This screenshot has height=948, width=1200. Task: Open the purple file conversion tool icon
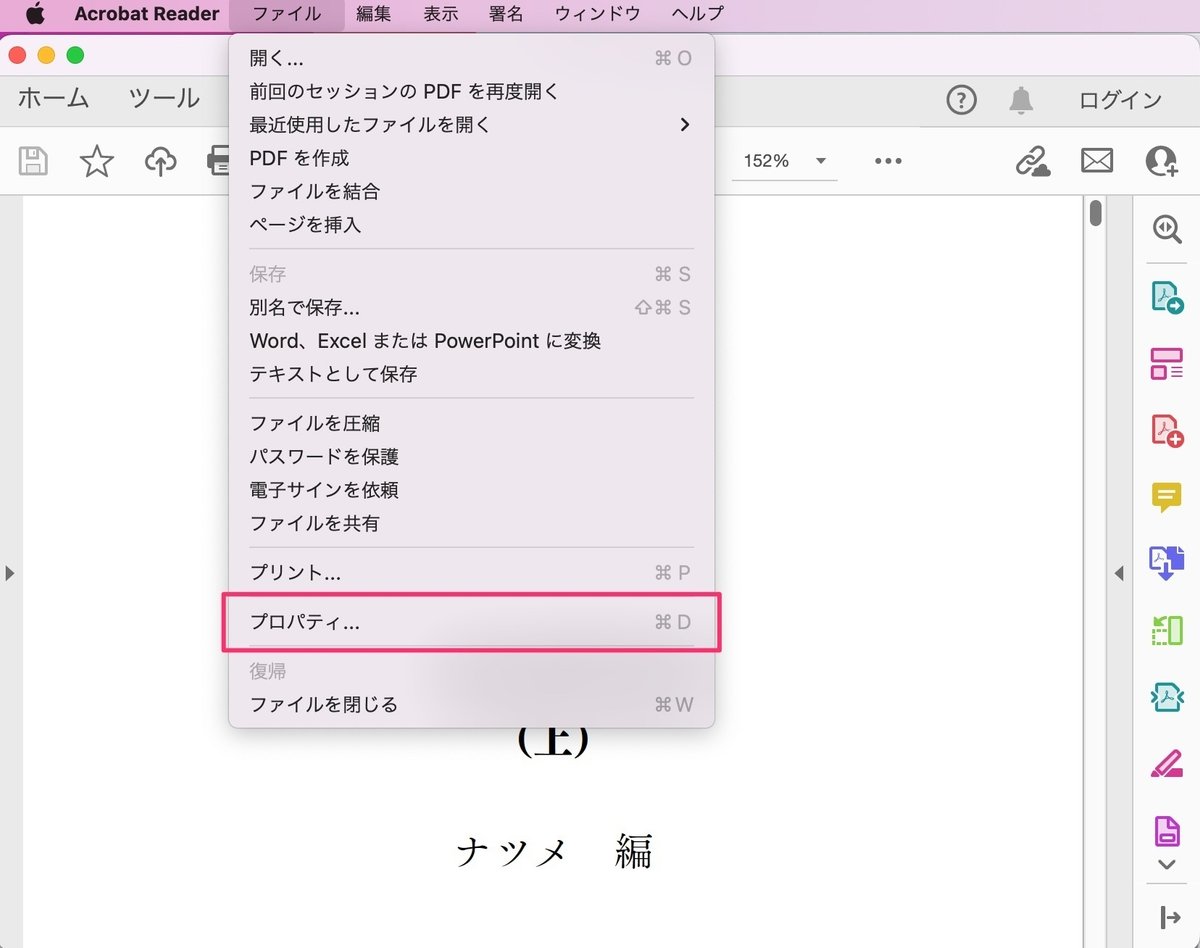tap(1167, 563)
